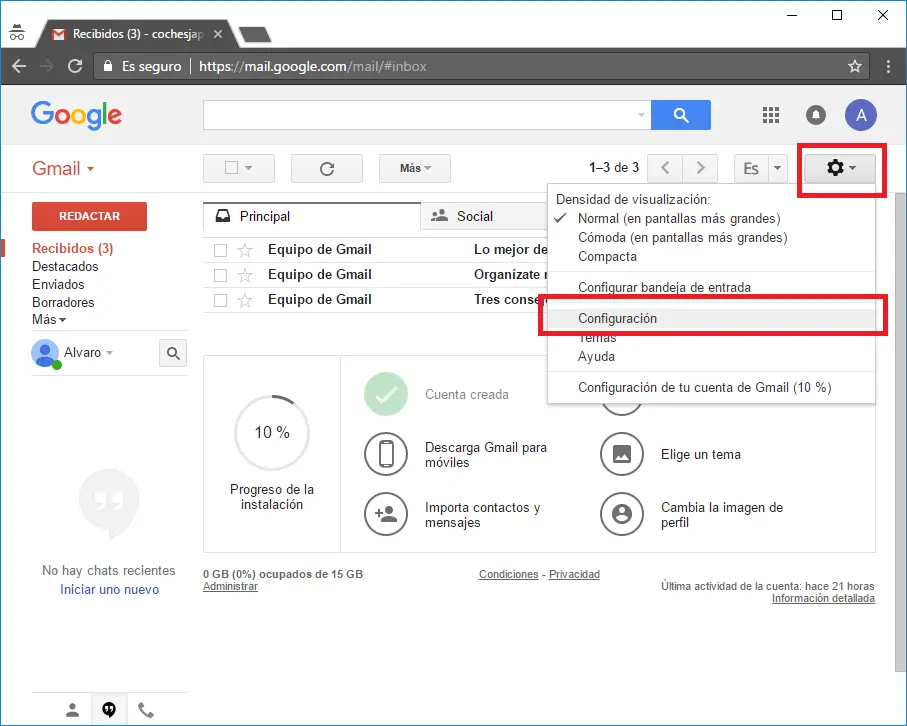Click the blue search magnifier button
This screenshot has height=726, width=907.
pos(681,115)
